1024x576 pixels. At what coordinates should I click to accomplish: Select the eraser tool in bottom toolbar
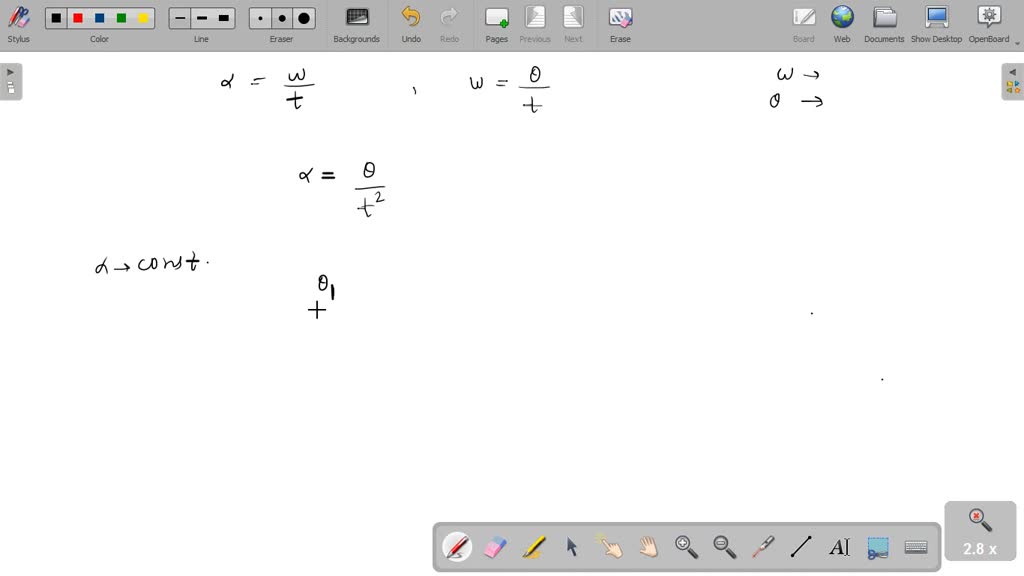(495, 547)
